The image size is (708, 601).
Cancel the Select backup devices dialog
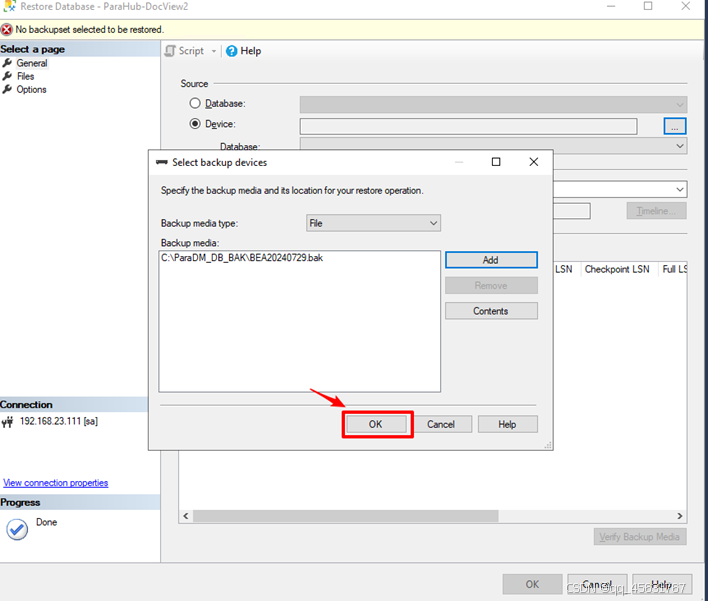[x=441, y=424]
